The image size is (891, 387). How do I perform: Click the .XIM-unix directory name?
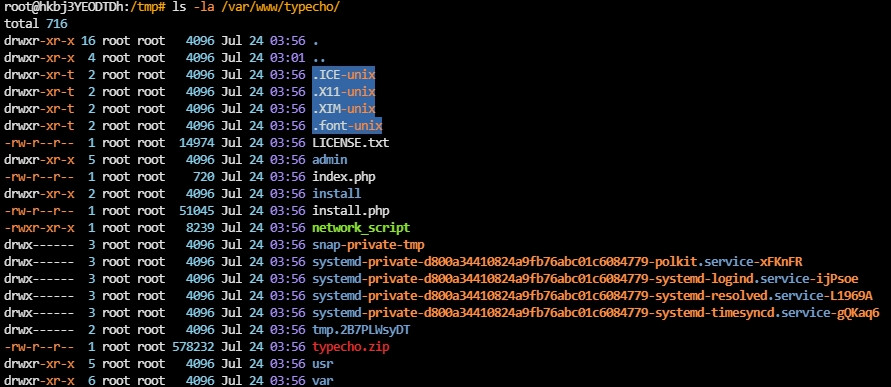[344, 109]
